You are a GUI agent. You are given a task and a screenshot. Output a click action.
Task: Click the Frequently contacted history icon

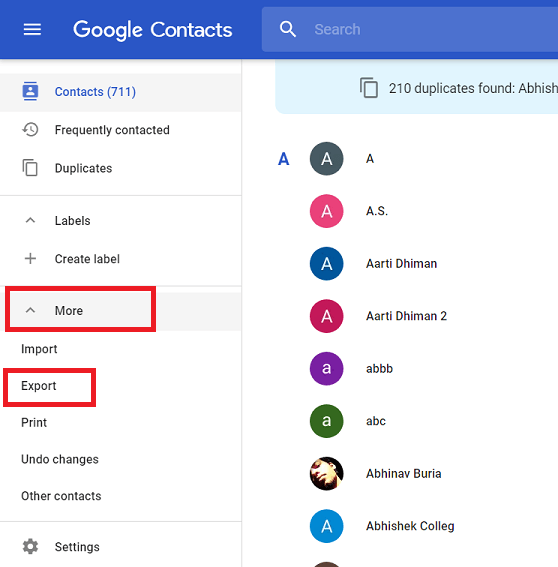pyautogui.click(x=30, y=129)
